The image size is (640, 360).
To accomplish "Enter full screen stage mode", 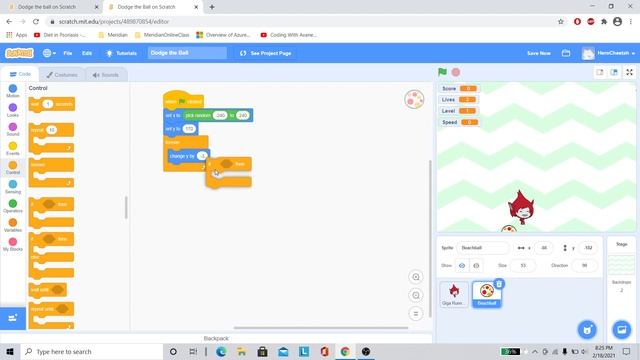I will 629,72.
